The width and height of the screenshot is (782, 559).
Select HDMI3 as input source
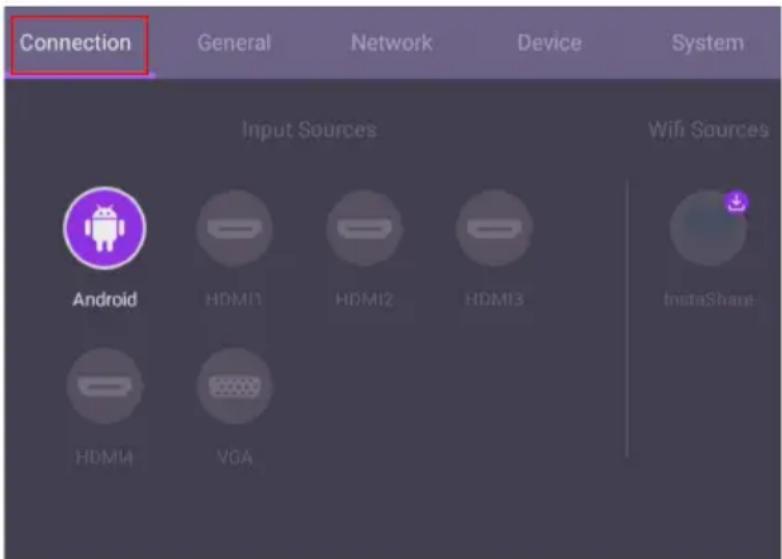[x=494, y=228]
